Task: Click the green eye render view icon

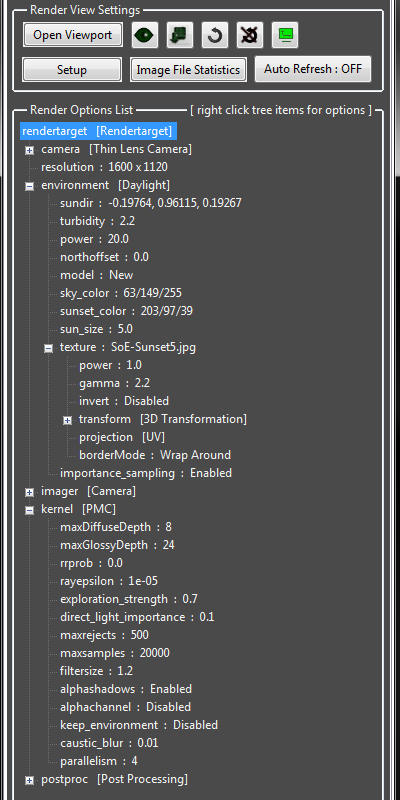Action: [x=145, y=35]
